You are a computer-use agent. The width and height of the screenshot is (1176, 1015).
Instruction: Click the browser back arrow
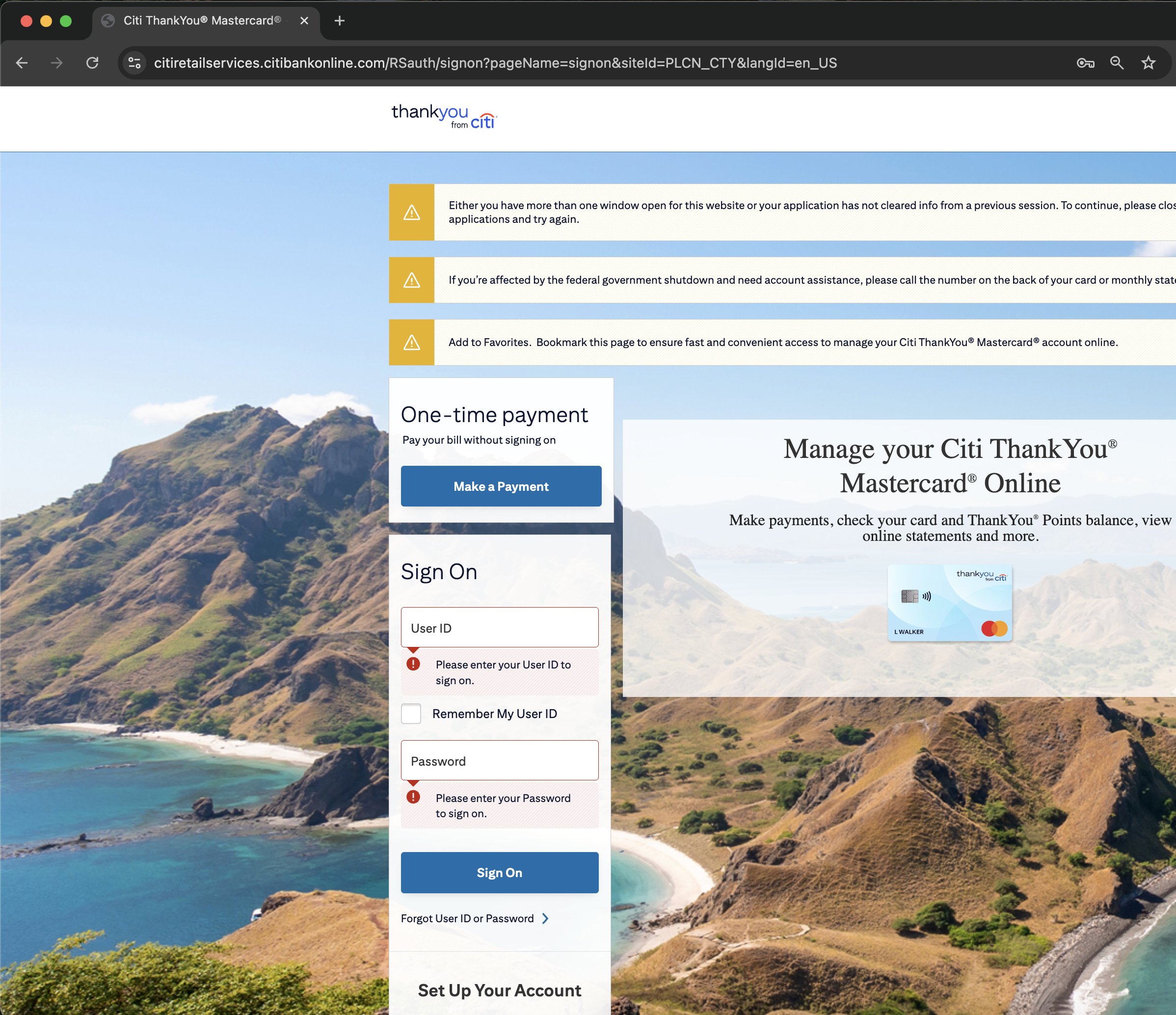pos(22,63)
